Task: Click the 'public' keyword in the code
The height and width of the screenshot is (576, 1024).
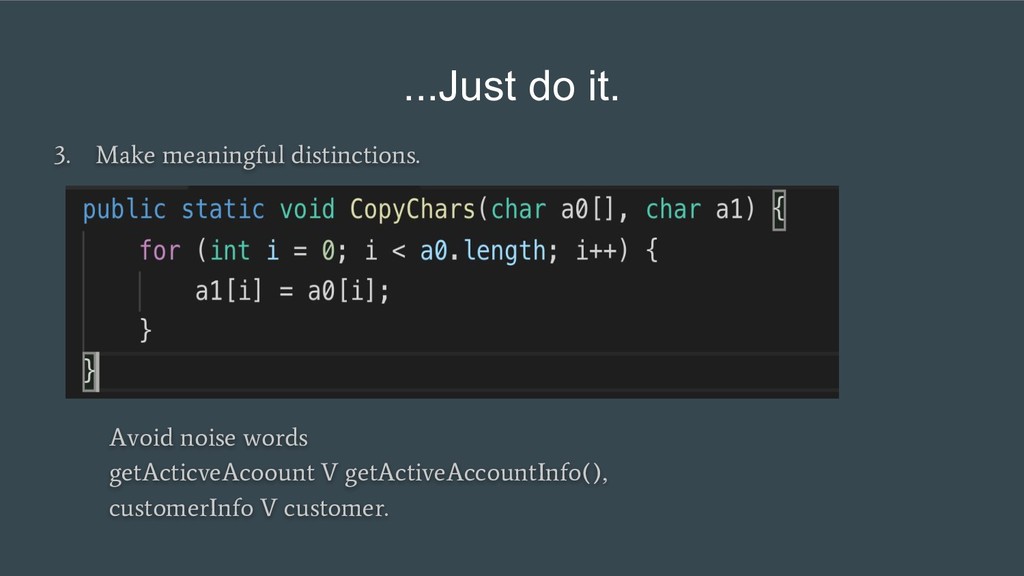Action: (124, 210)
